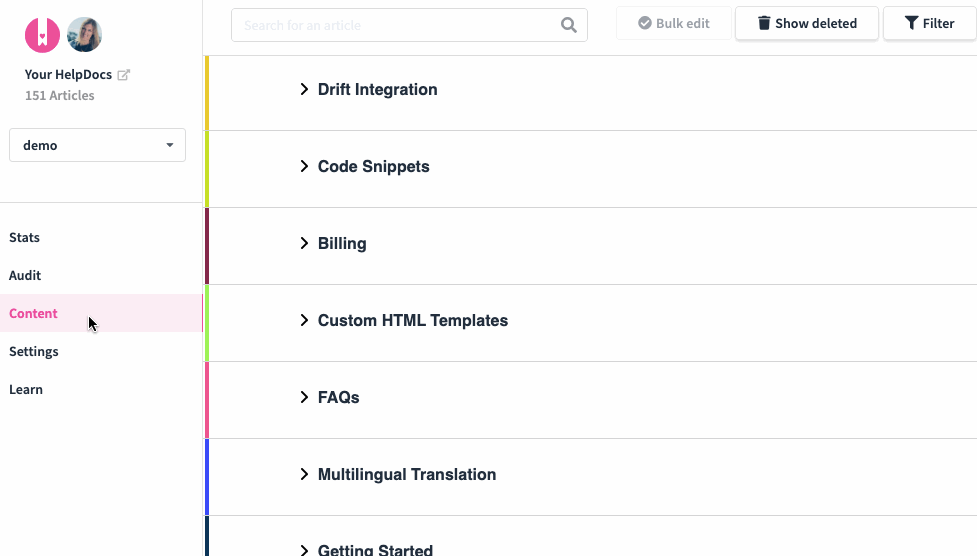Open the demo site dropdown
Screen dimensions: 977x556
click(x=97, y=145)
